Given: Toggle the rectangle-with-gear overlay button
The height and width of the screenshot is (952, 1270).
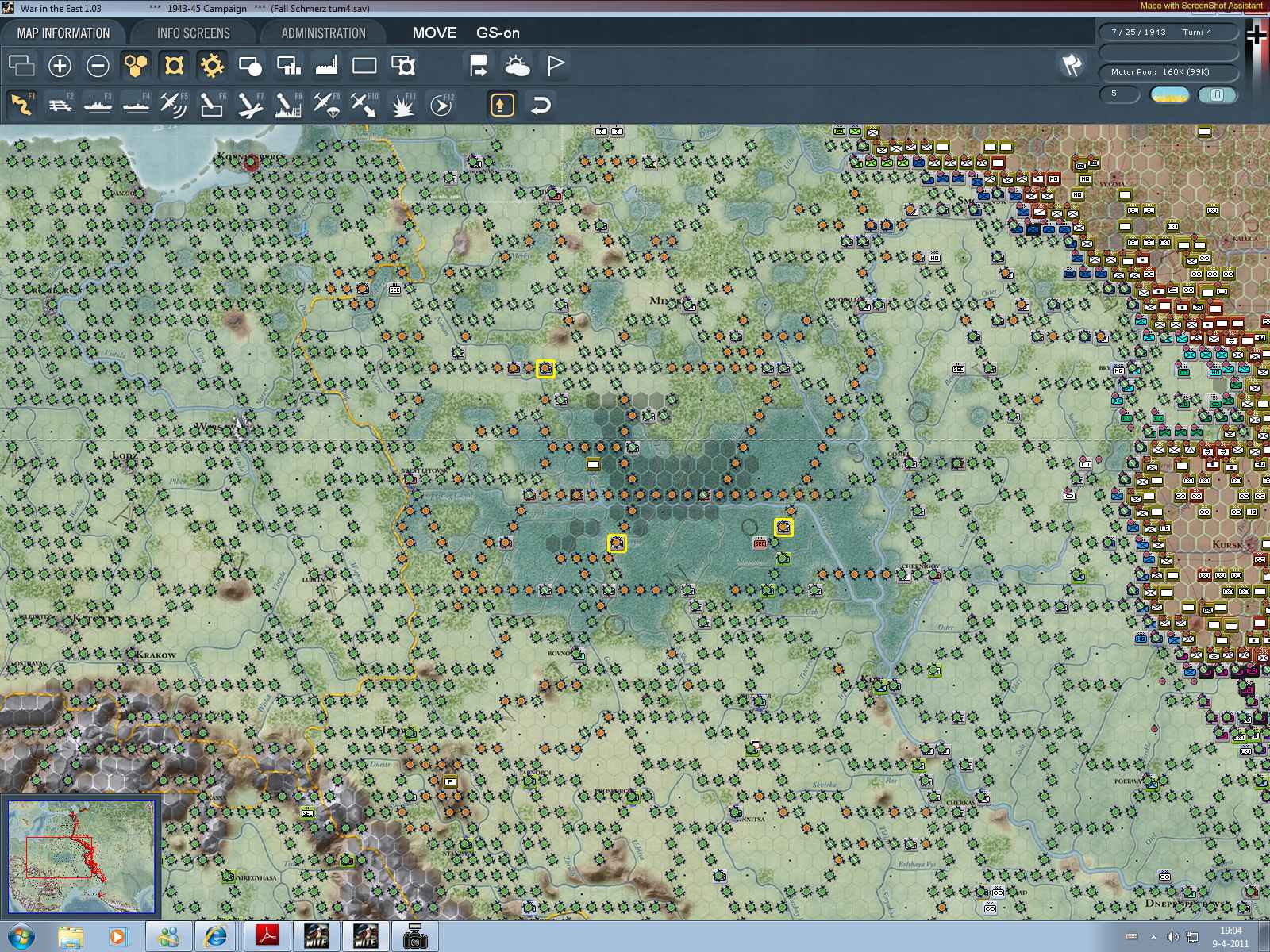Looking at the screenshot, I should click(x=403, y=65).
